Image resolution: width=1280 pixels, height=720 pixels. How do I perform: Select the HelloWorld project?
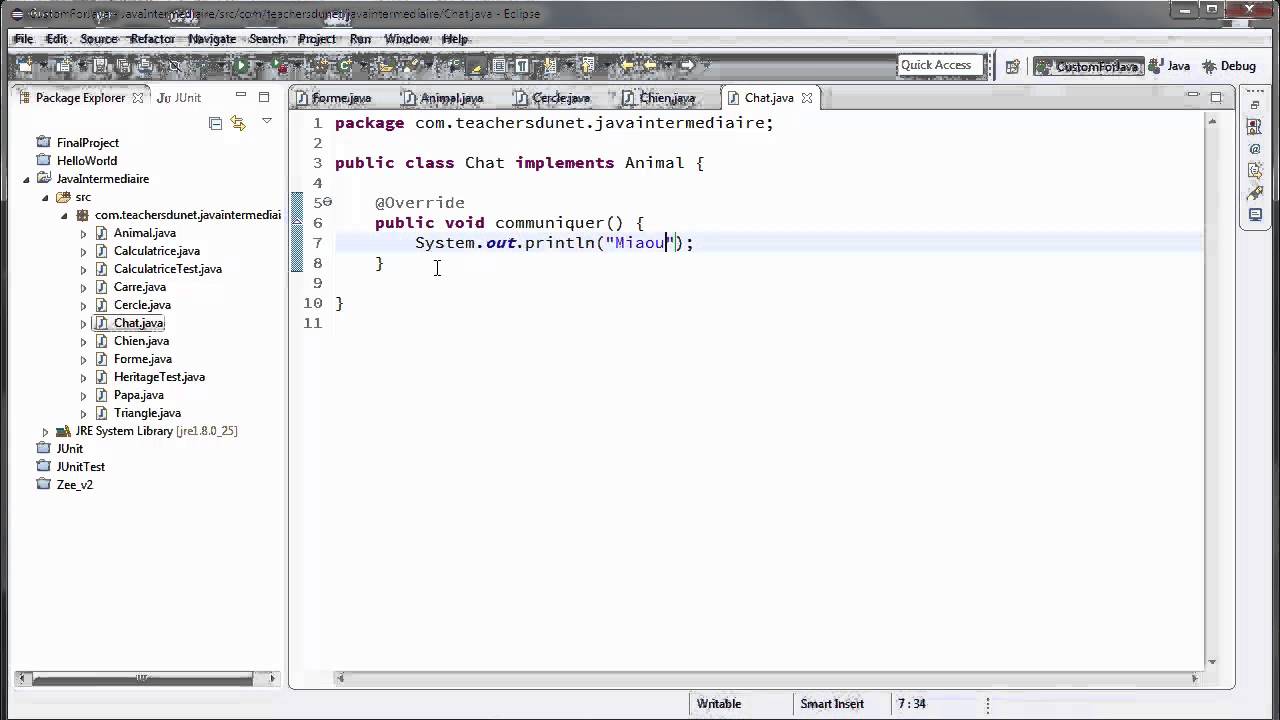click(x=86, y=161)
